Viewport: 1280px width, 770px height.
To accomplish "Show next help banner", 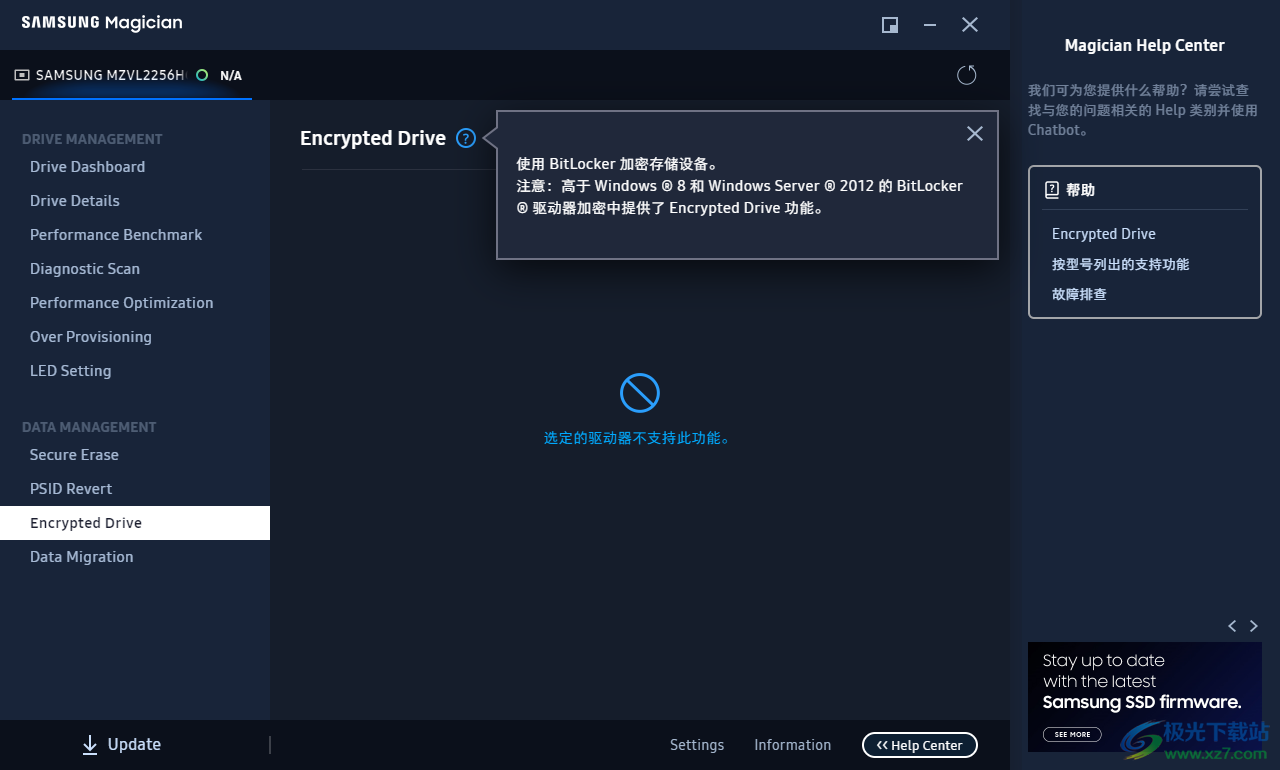I will (1254, 626).
